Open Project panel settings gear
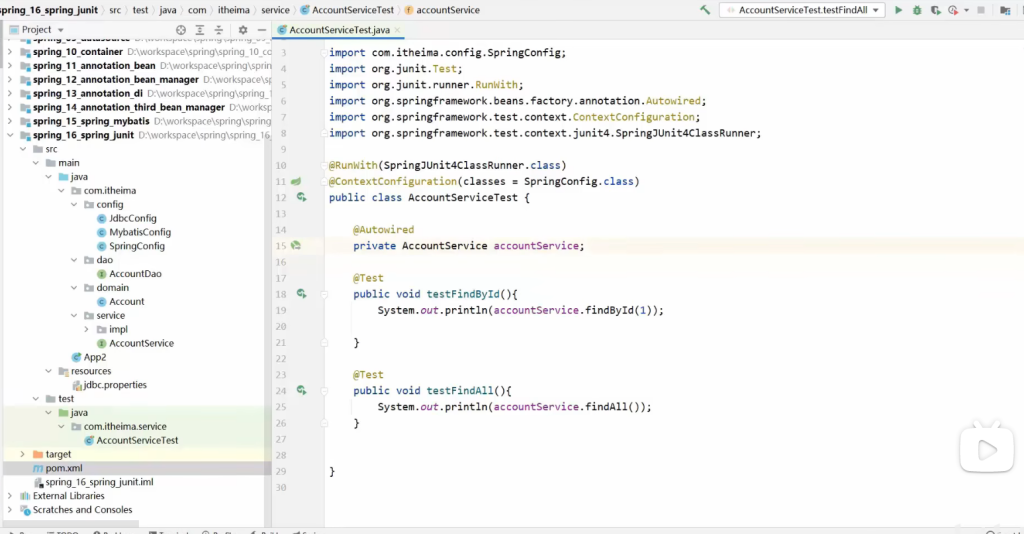 [243, 30]
